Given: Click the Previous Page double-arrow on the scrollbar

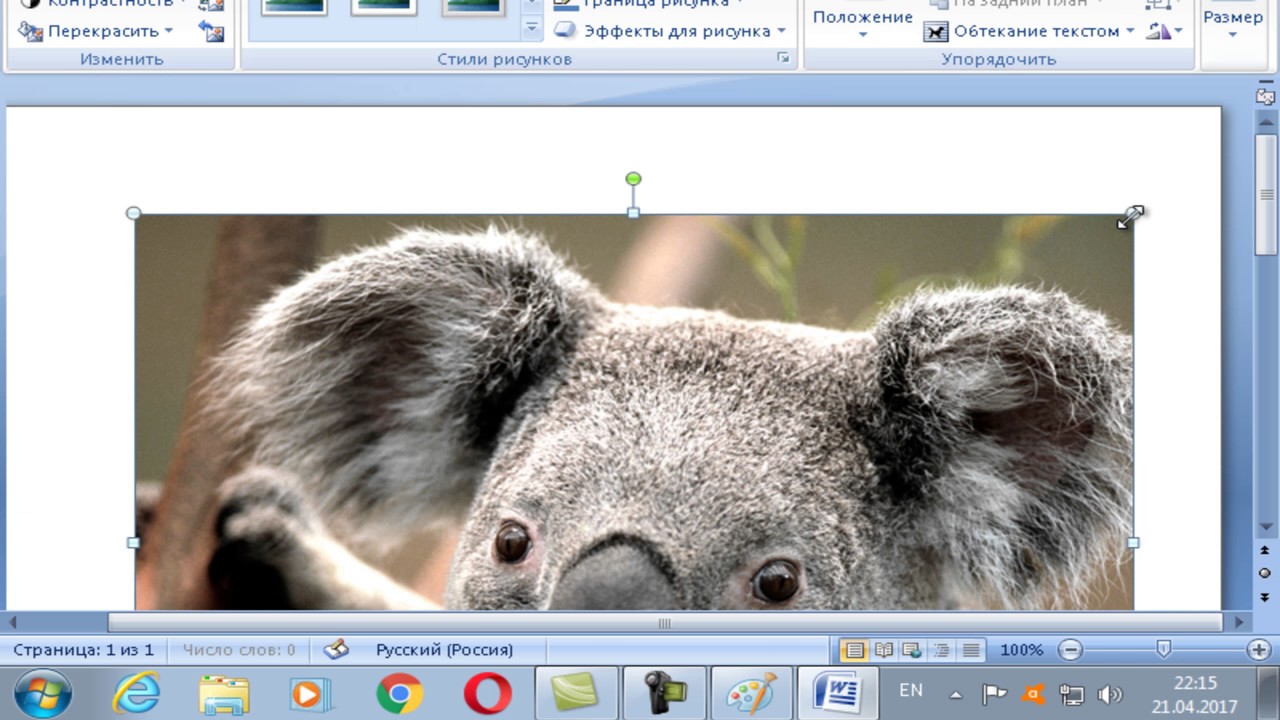Looking at the screenshot, I should [x=1265, y=551].
